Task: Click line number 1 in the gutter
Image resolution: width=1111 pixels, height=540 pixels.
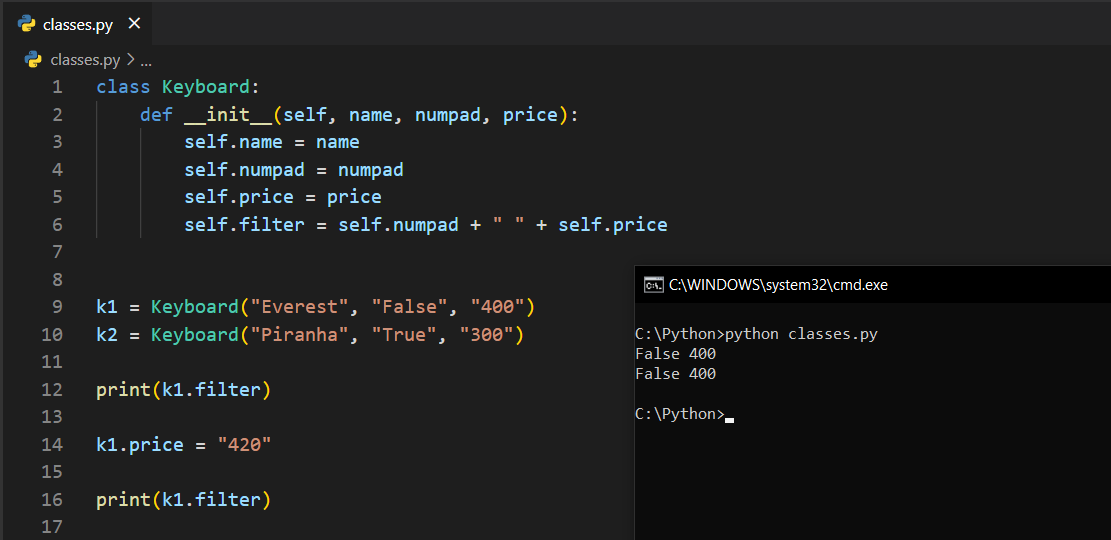Action: (x=57, y=87)
